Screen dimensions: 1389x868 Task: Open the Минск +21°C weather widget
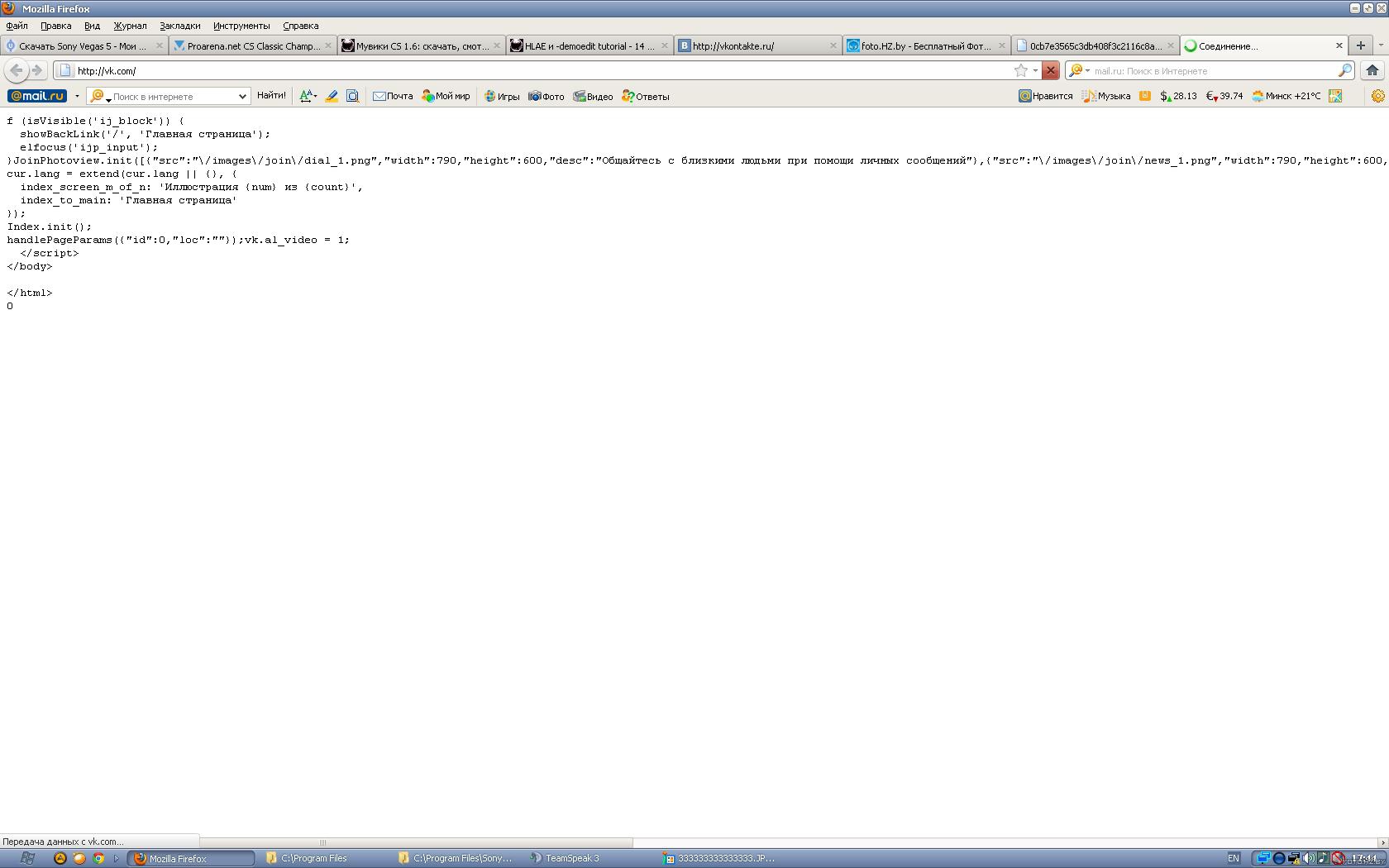(1286, 96)
